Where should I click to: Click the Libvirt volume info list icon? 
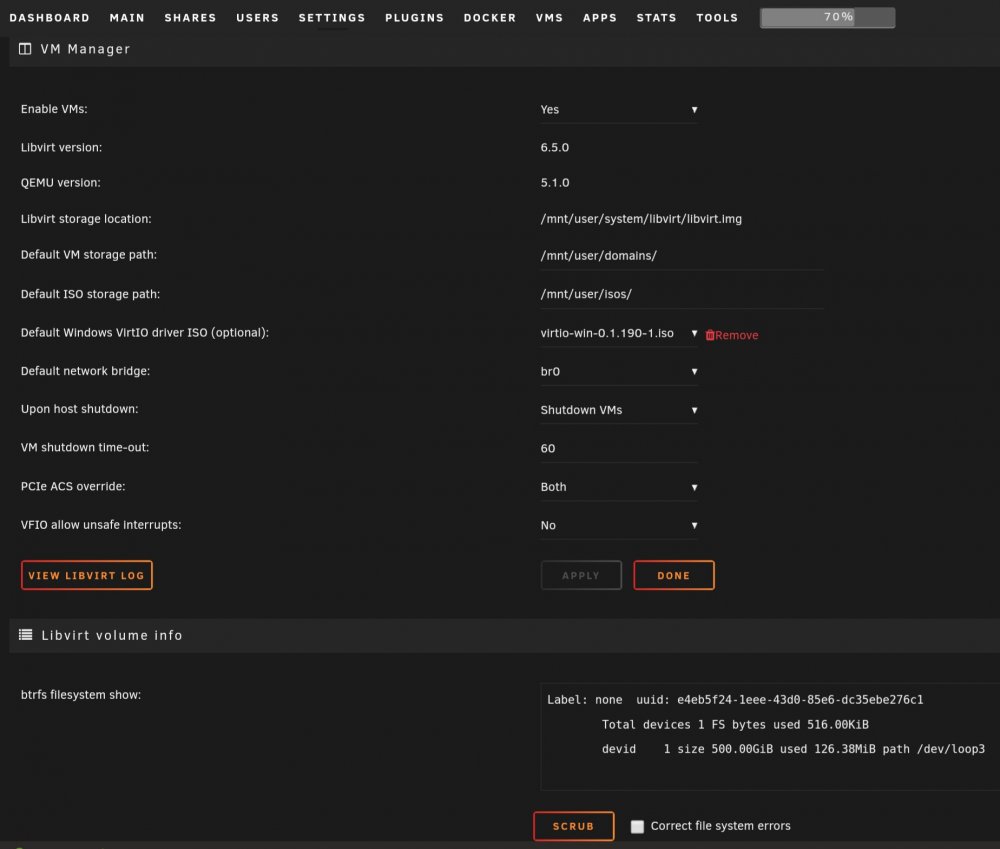point(26,635)
